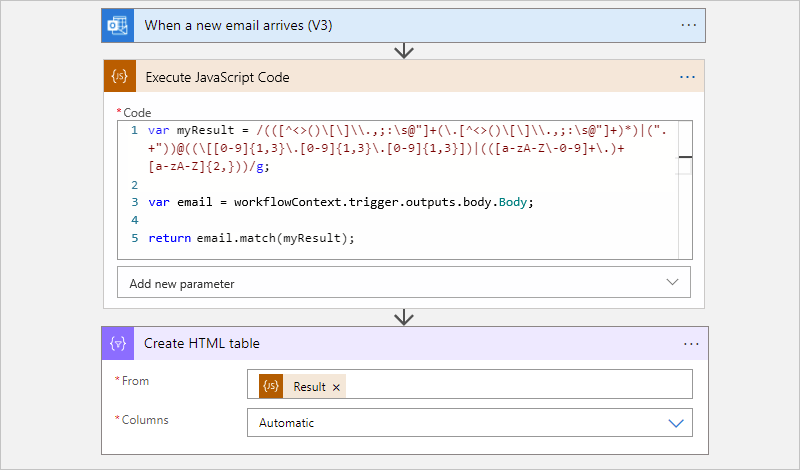
Task: Click arrow connector above Create HTML table
Action: [404, 317]
